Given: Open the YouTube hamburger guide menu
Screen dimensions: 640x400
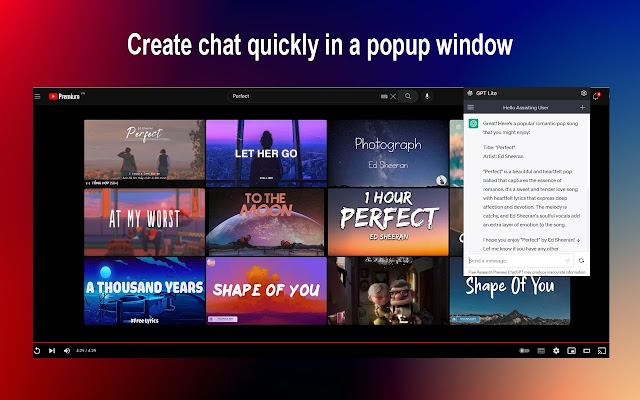Looking at the screenshot, I should 38,96.
